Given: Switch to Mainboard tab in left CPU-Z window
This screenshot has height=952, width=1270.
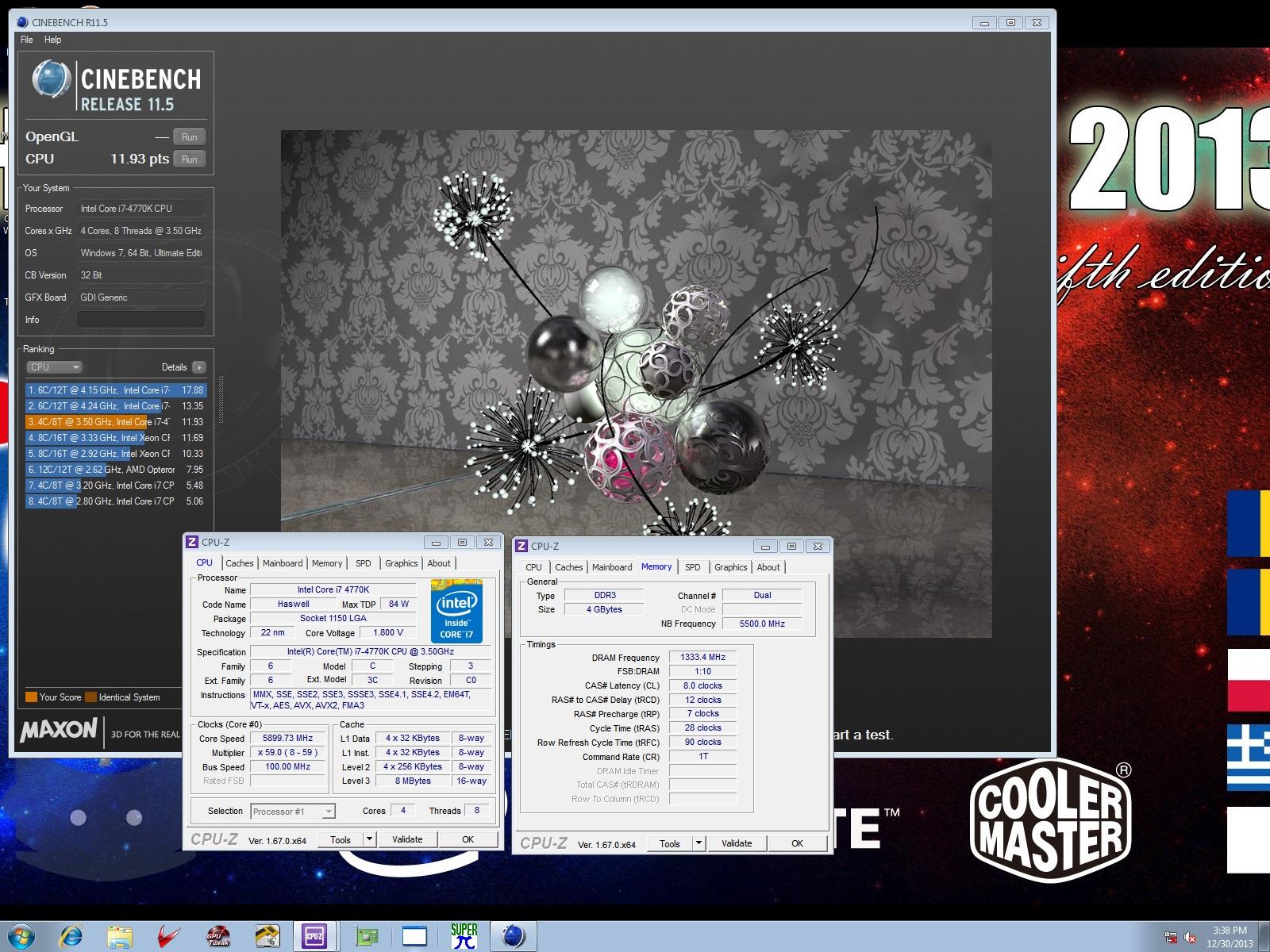Looking at the screenshot, I should coord(283,563).
